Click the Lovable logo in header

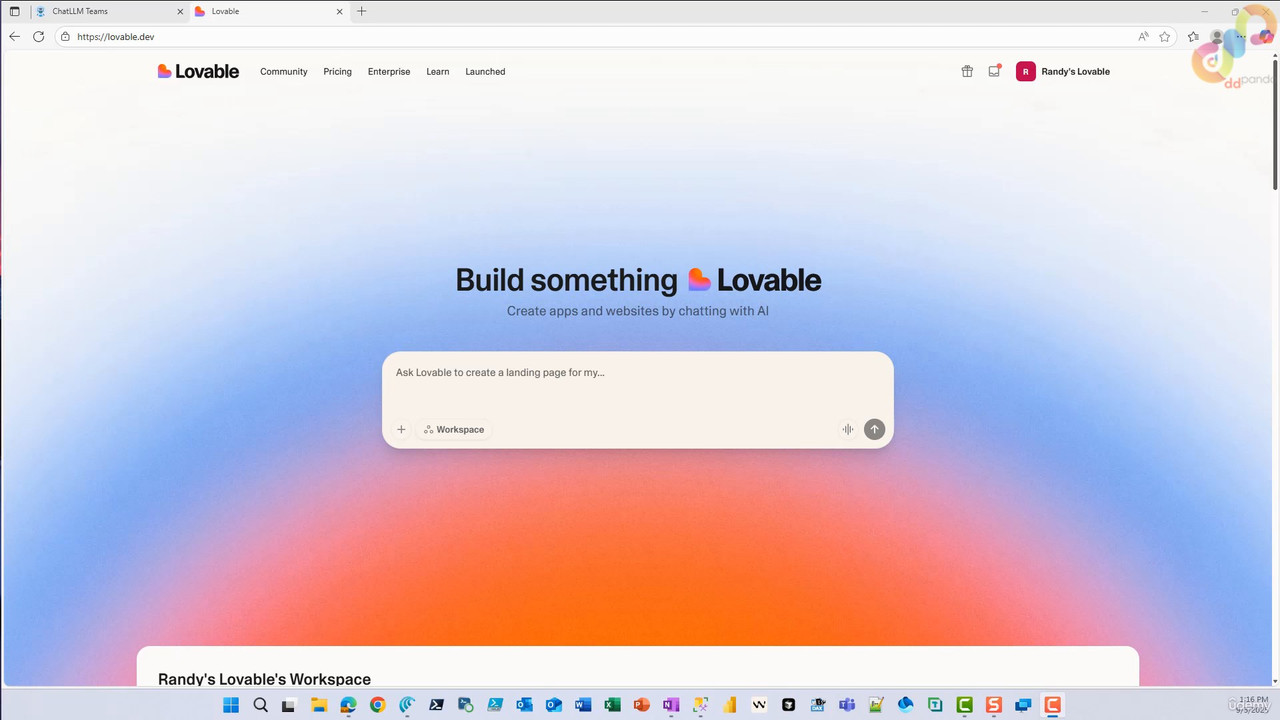[198, 71]
